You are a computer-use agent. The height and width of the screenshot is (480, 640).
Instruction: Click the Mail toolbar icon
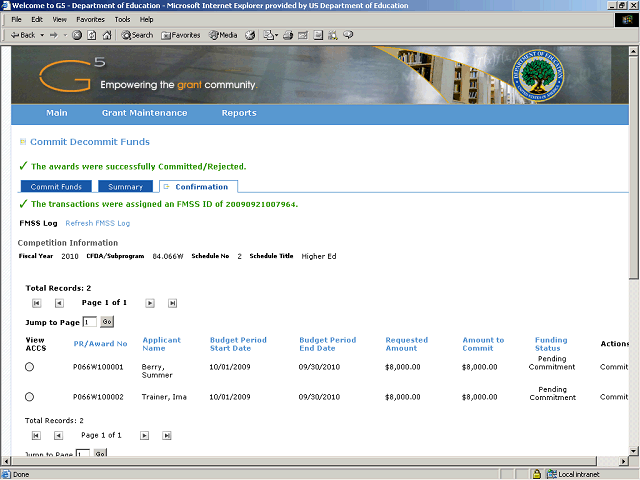pyautogui.click(x=269, y=35)
